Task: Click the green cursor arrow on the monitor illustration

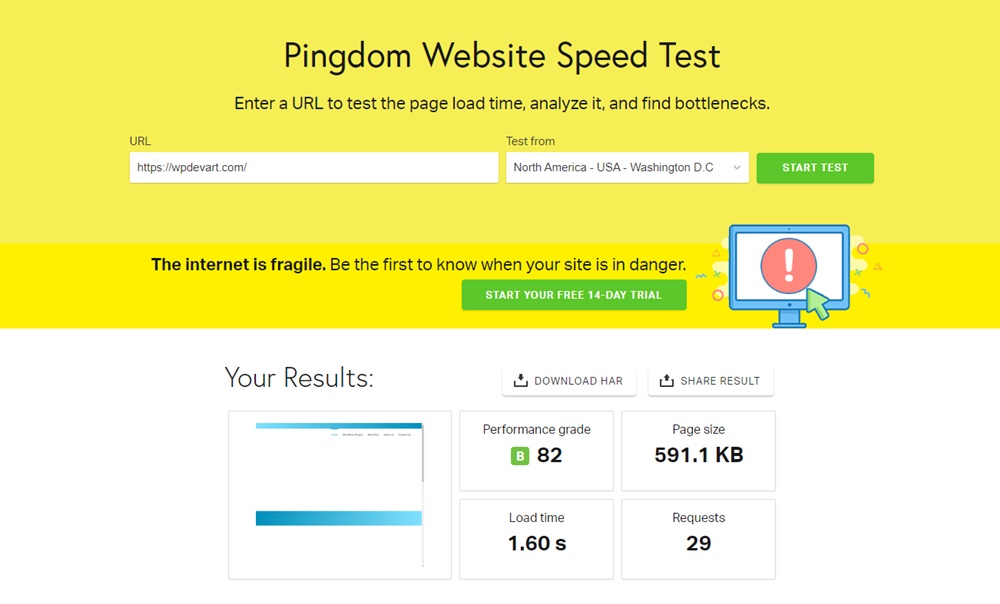Action: (818, 302)
